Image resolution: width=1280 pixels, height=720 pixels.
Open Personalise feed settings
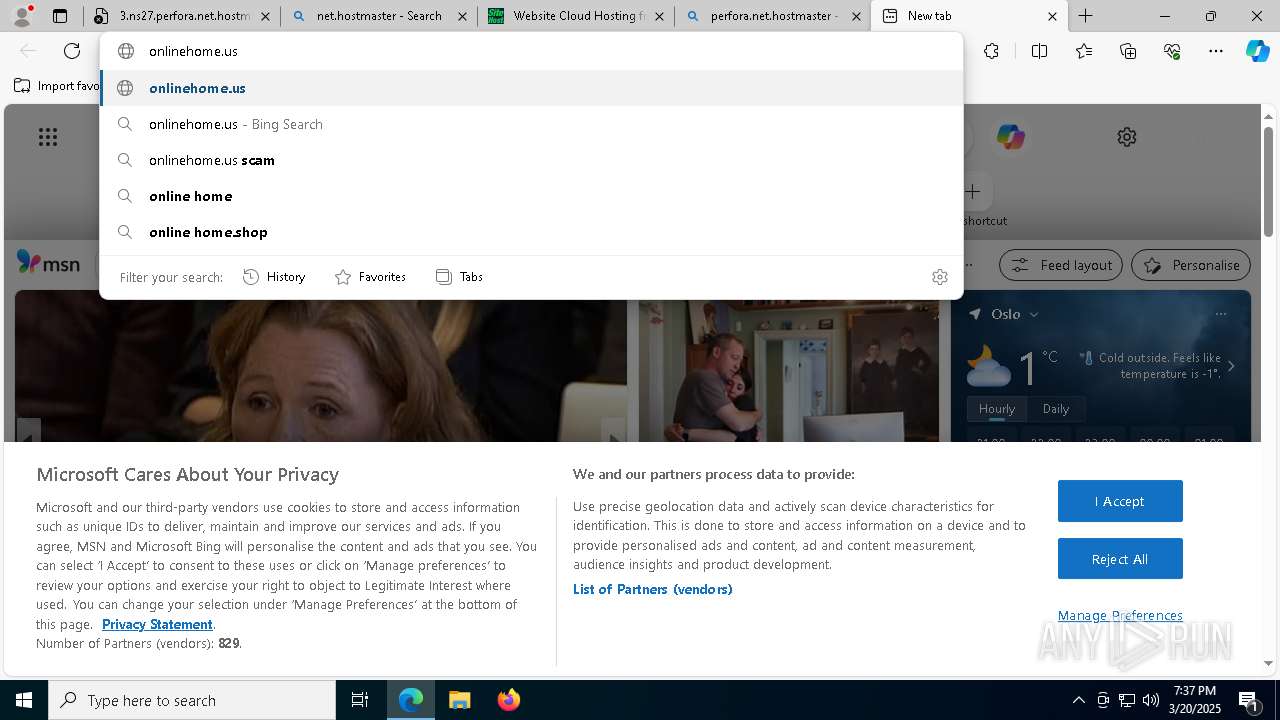1191,265
